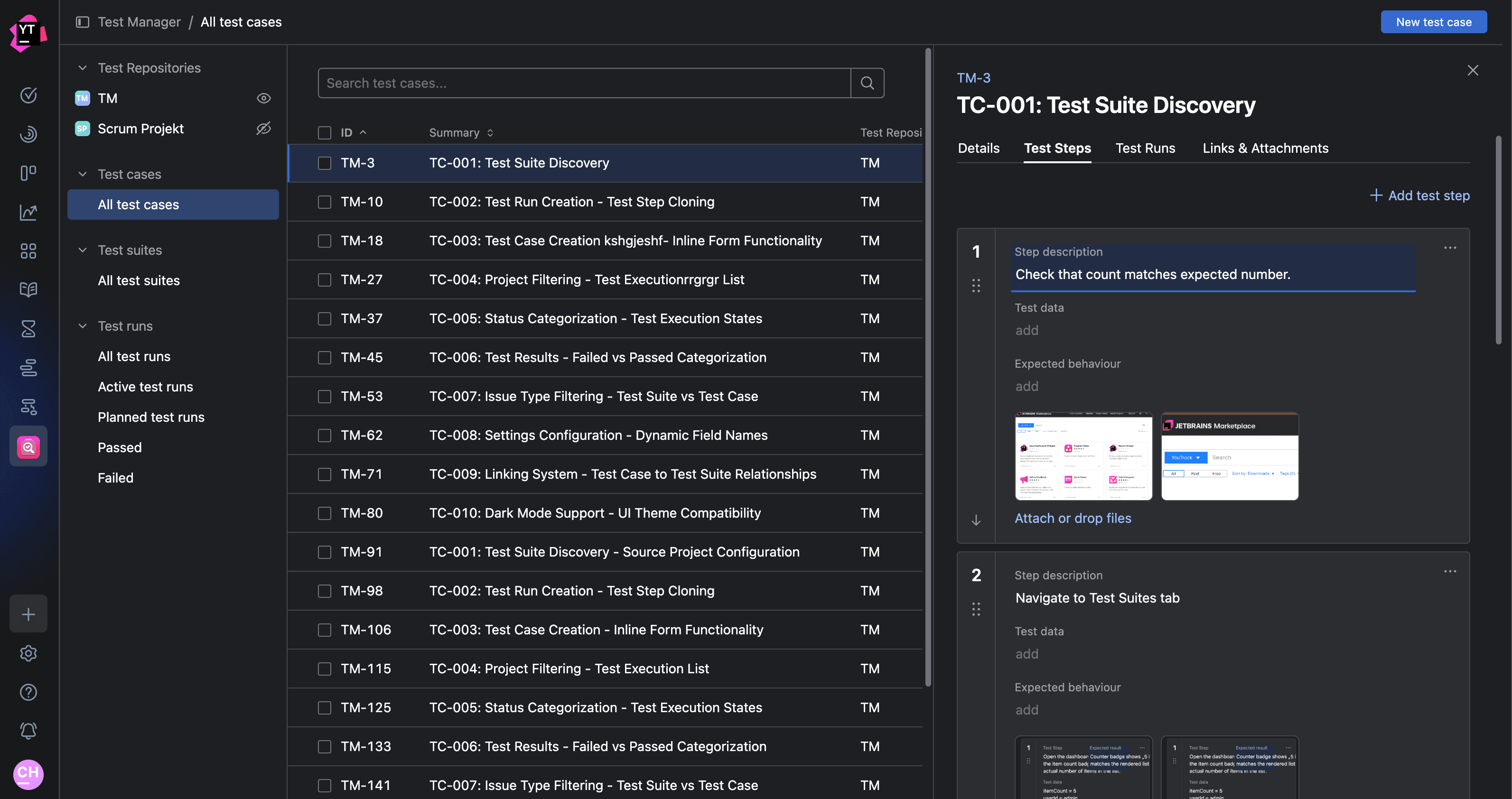Image resolution: width=1512 pixels, height=799 pixels.
Task: Collapse the Test cases section
Action: (x=83, y=174)
